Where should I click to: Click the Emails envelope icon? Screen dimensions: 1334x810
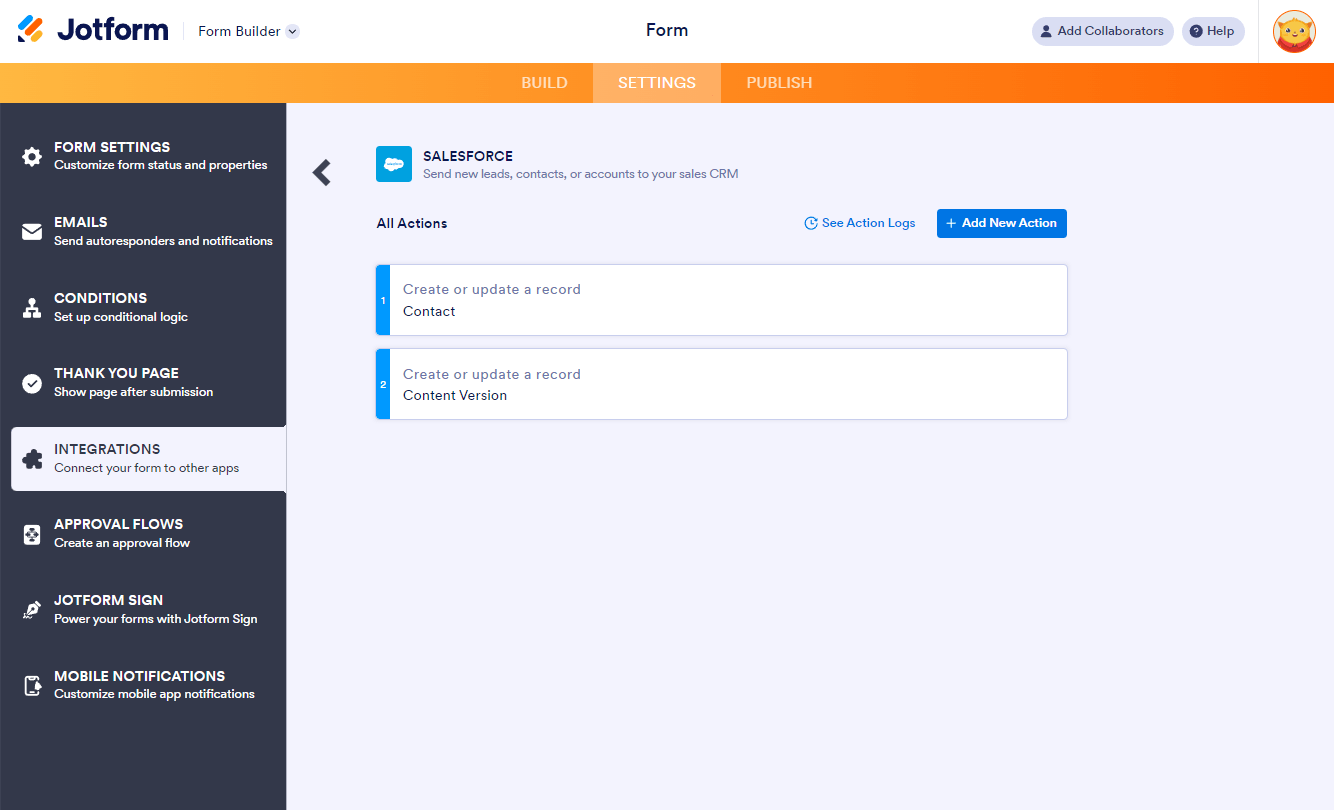(32, 232)
